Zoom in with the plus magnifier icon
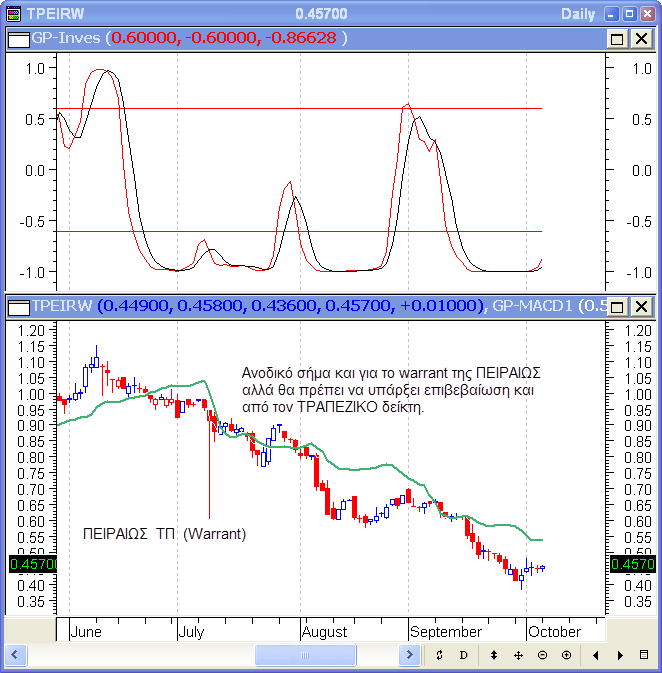662x673 pixels. click(x=566, y=655)
